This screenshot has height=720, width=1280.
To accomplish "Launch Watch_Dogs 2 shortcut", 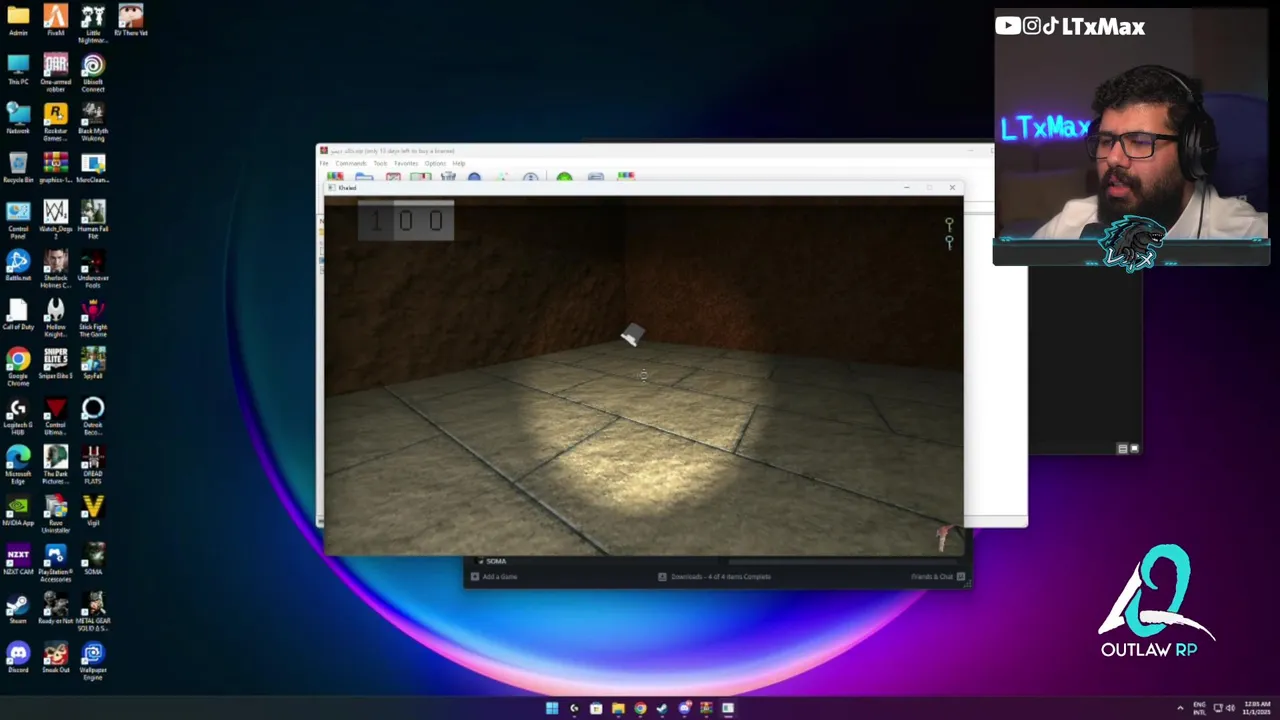I will click(x=56, y=220).
